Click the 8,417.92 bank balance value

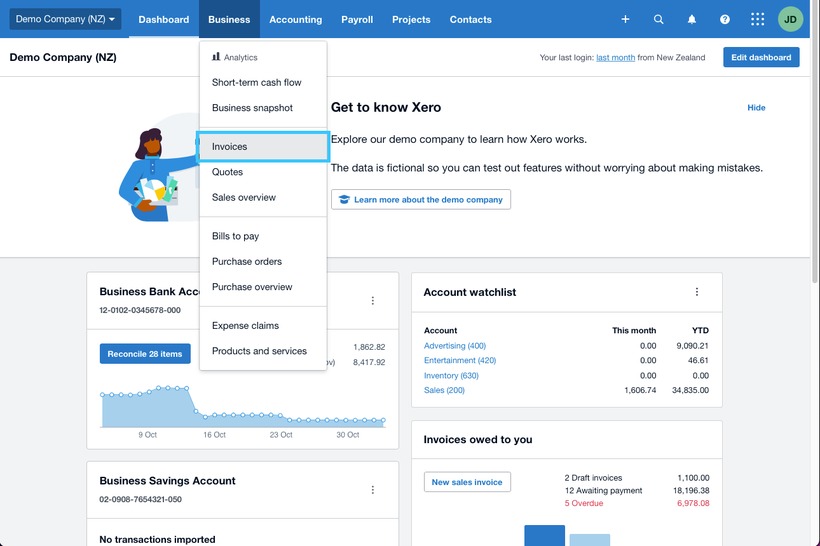369,362
